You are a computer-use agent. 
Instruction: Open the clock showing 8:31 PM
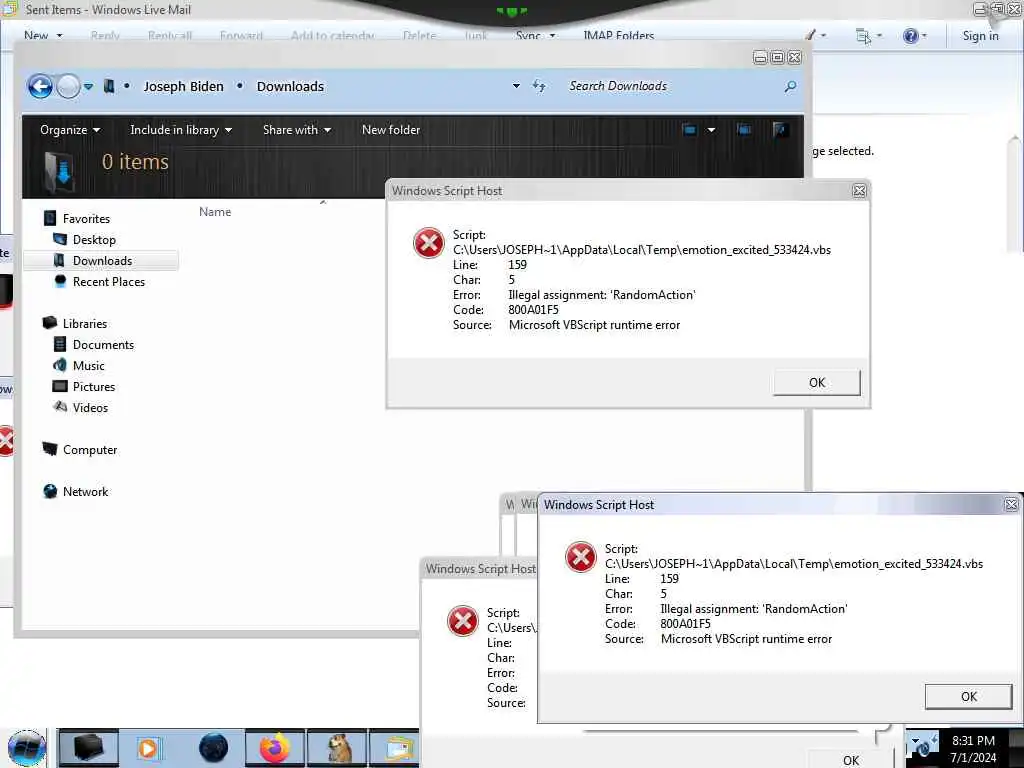pos(973,748)
